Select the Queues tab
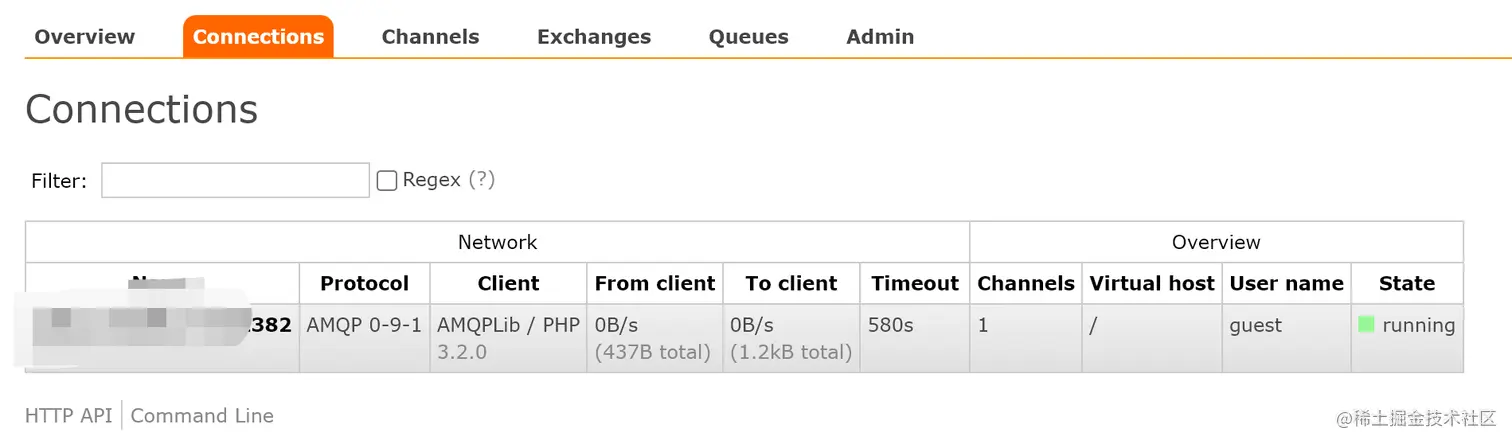 [748, 37]
